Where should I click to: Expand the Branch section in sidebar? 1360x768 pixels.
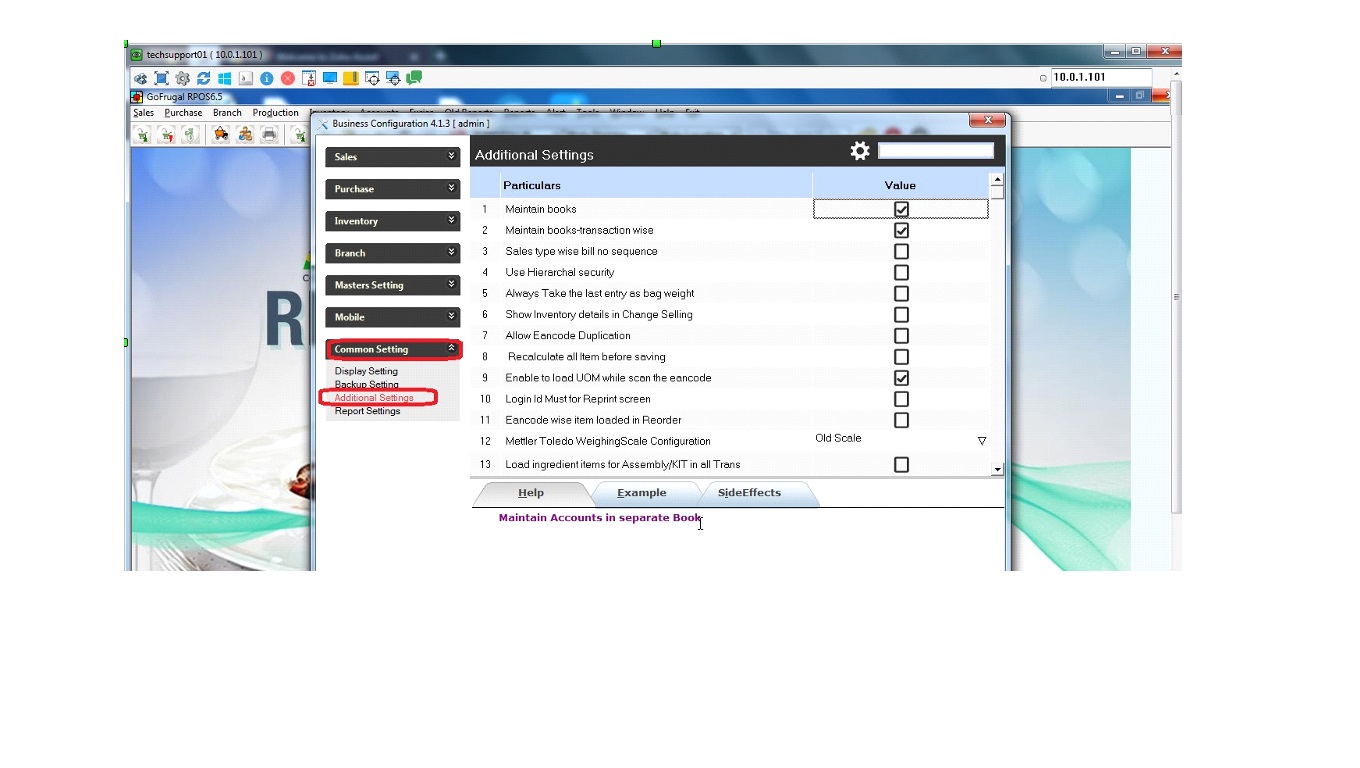[393, 253]
